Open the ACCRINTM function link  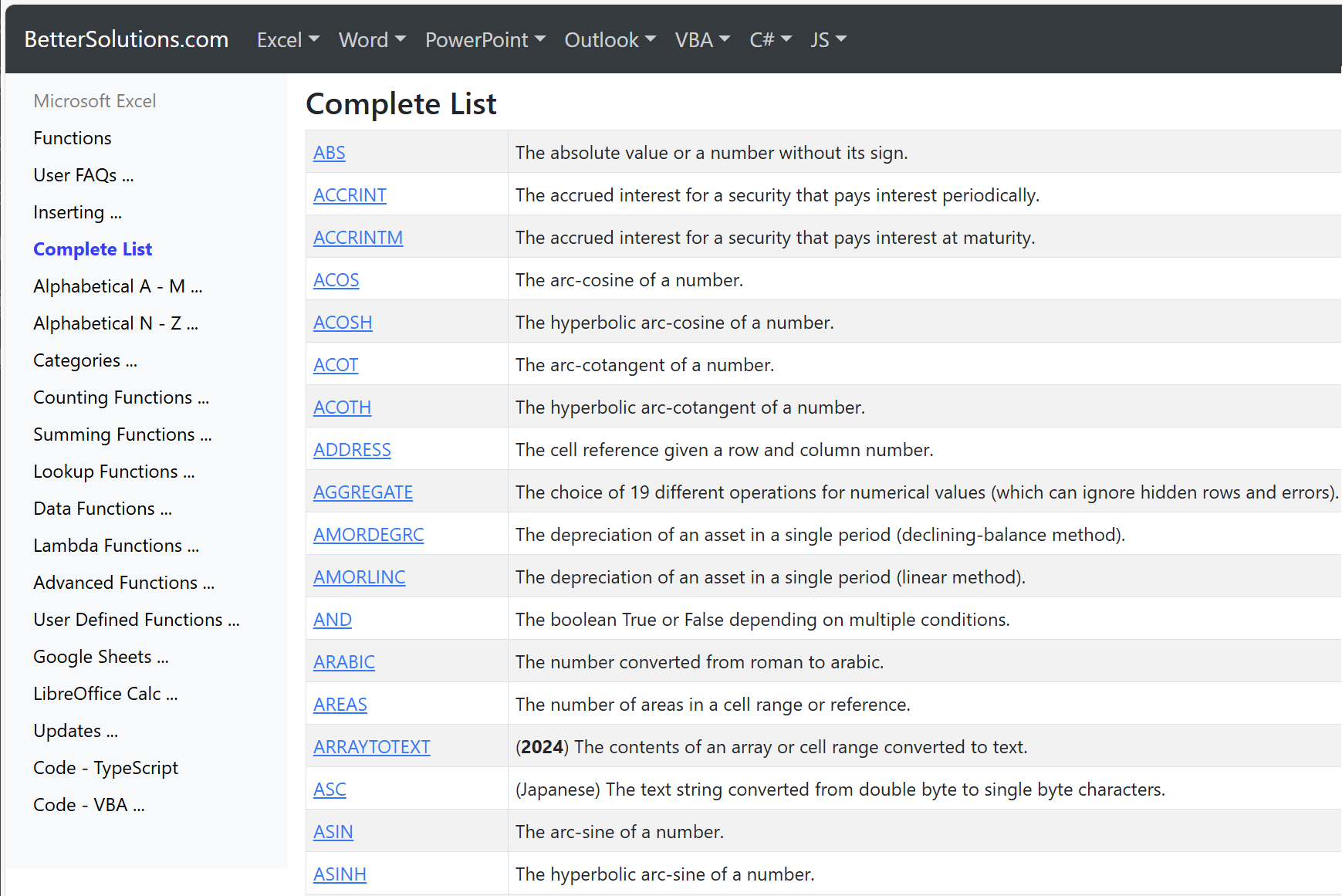pos(358,238)
